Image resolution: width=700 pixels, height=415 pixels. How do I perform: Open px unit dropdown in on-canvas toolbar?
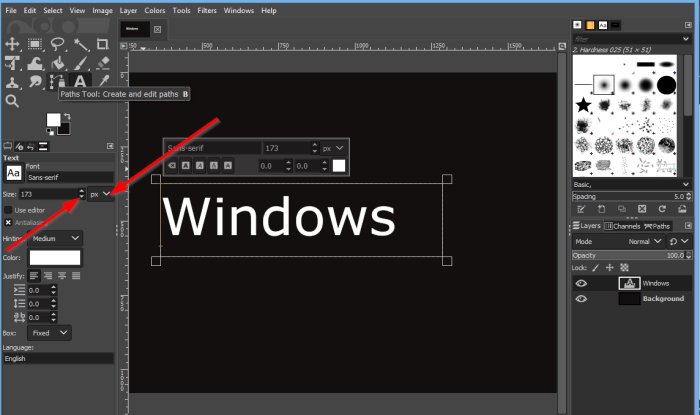[333, 148]
